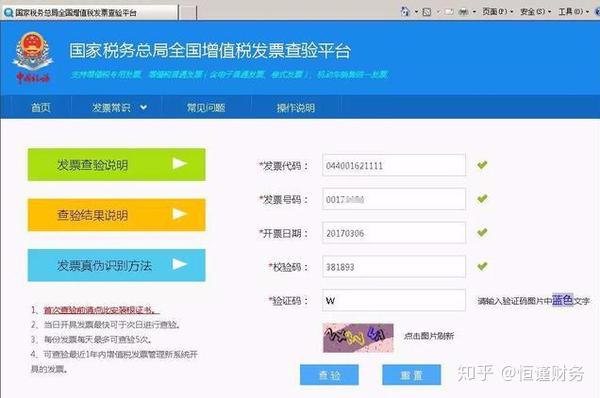Click the *验证码 field label

click(x=288, y=300)
